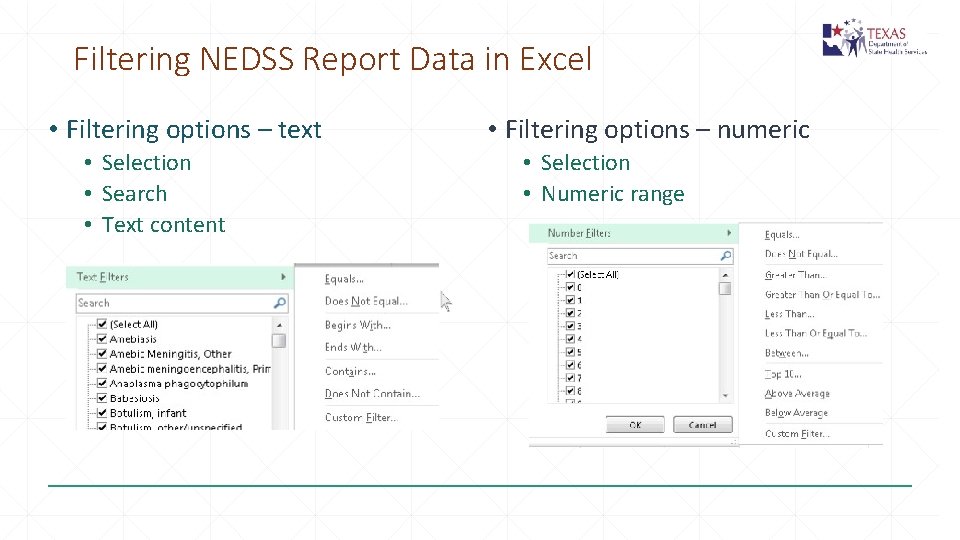
Task: Uncheck (Select All) in the number filter list
Action: [570, 274]
